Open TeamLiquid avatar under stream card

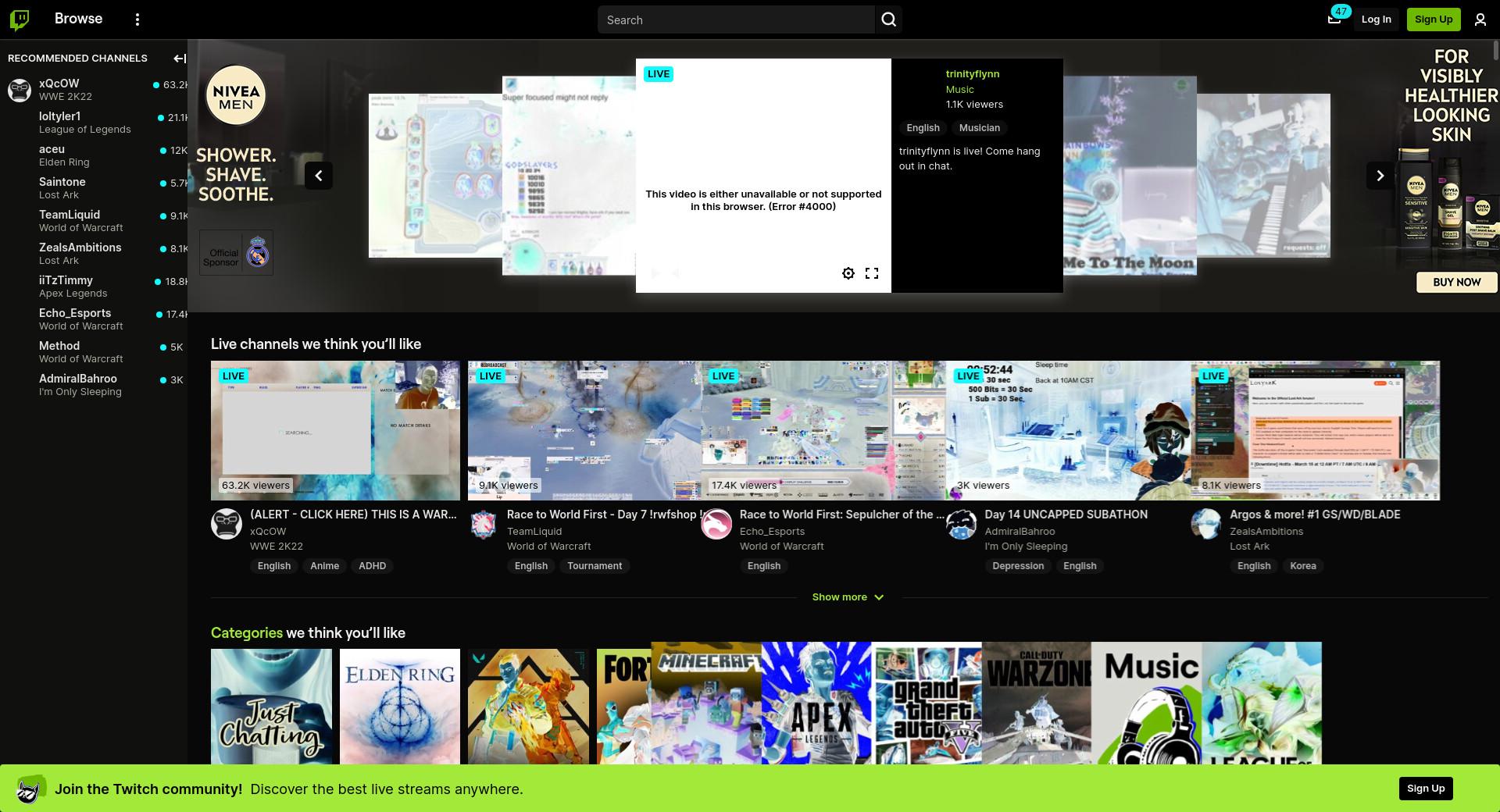[x=484, y=524]
